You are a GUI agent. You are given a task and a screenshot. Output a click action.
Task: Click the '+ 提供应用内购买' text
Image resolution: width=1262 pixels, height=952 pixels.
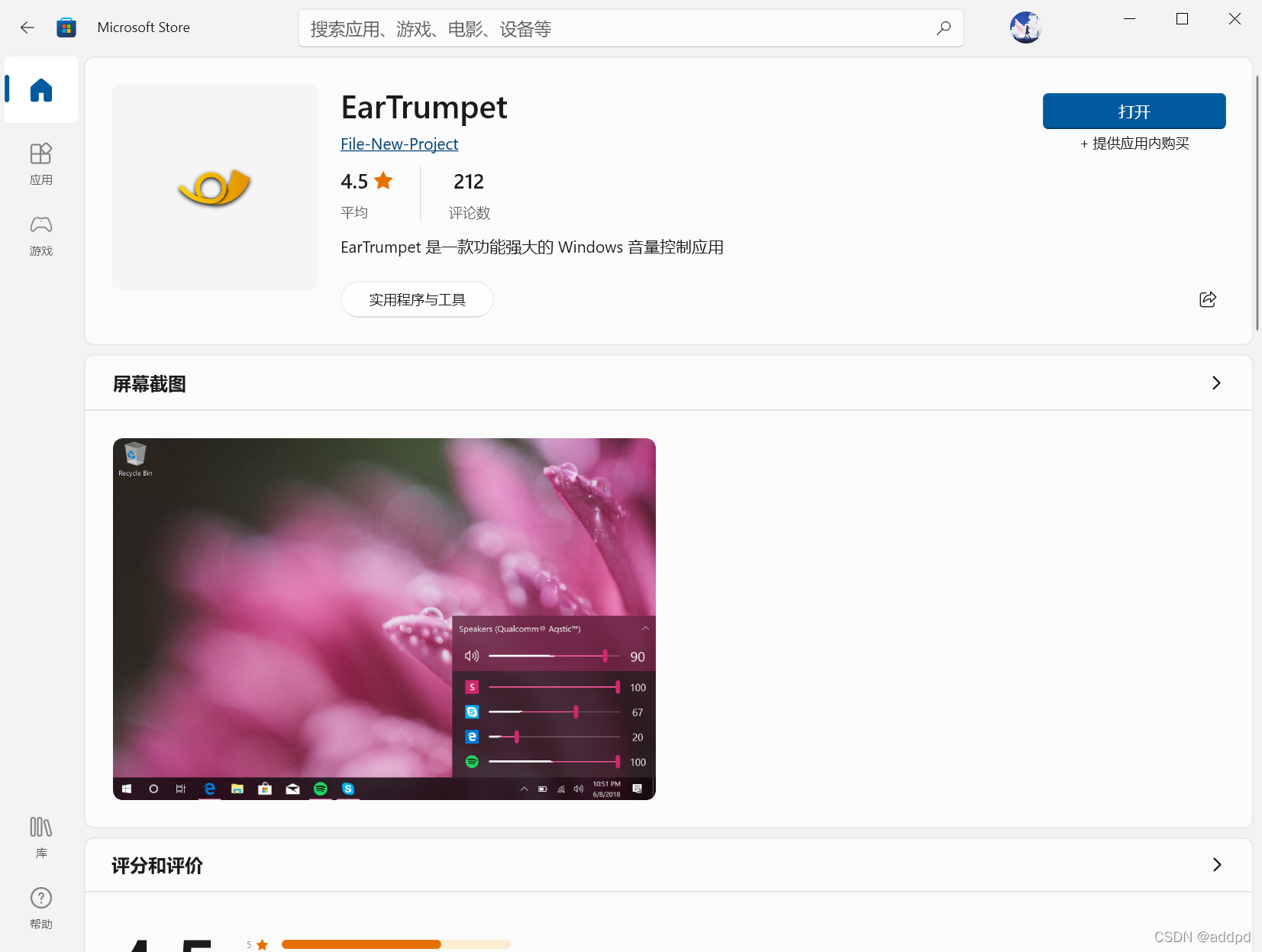point(1135,144)
